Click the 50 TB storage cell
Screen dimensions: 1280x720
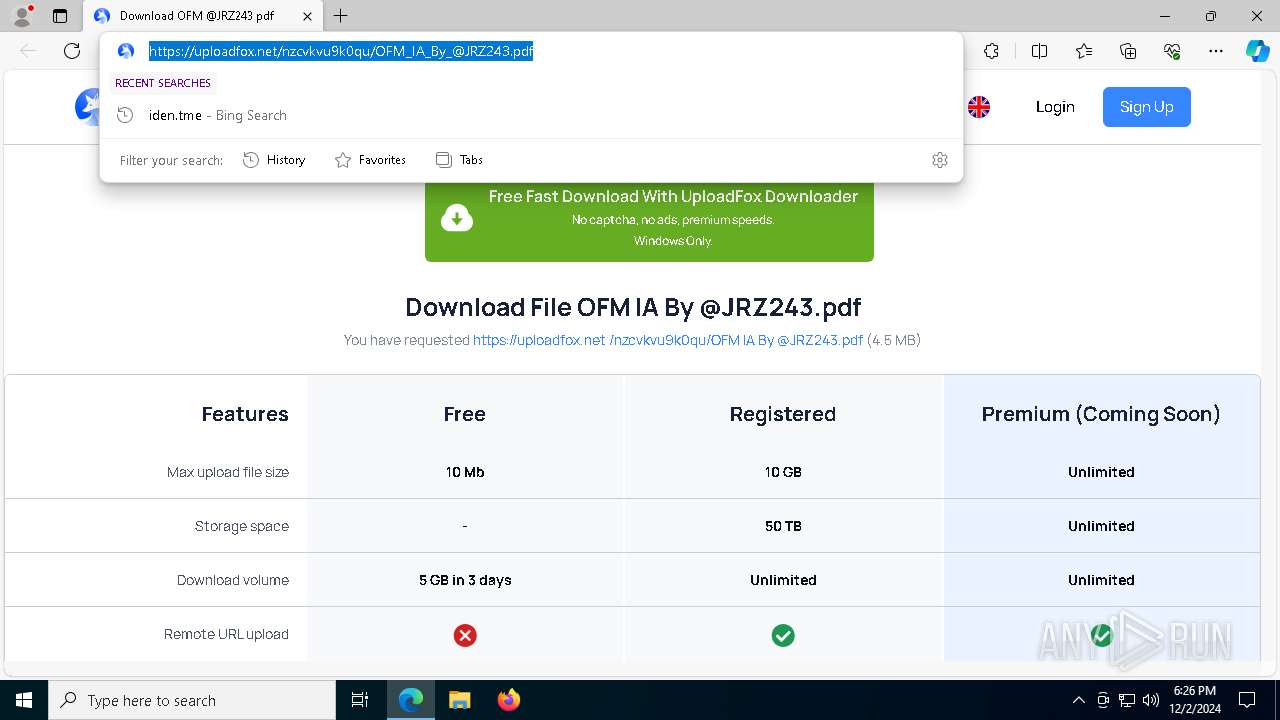(783, 526)
